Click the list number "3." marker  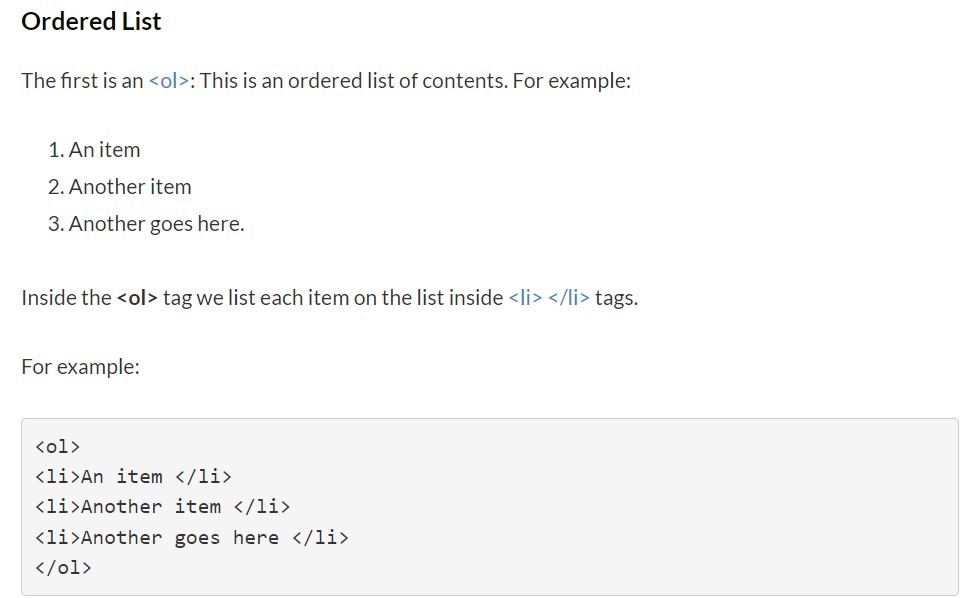coord(56,224)
